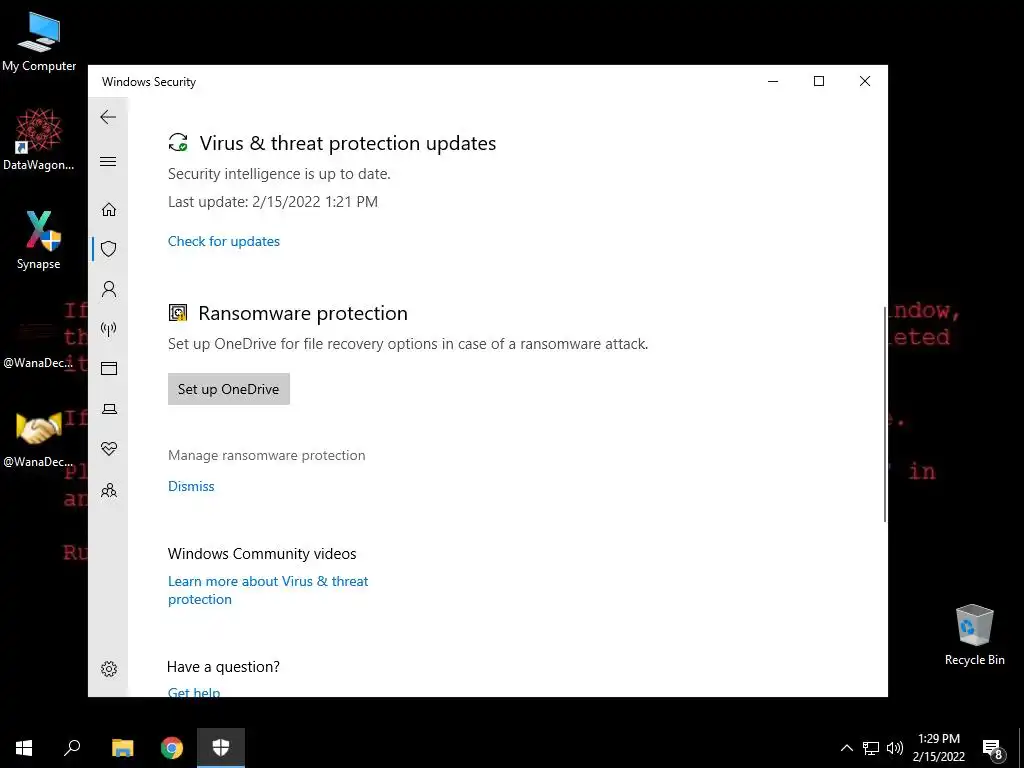Click Windows Community videos heading

[x=262, y=554]
